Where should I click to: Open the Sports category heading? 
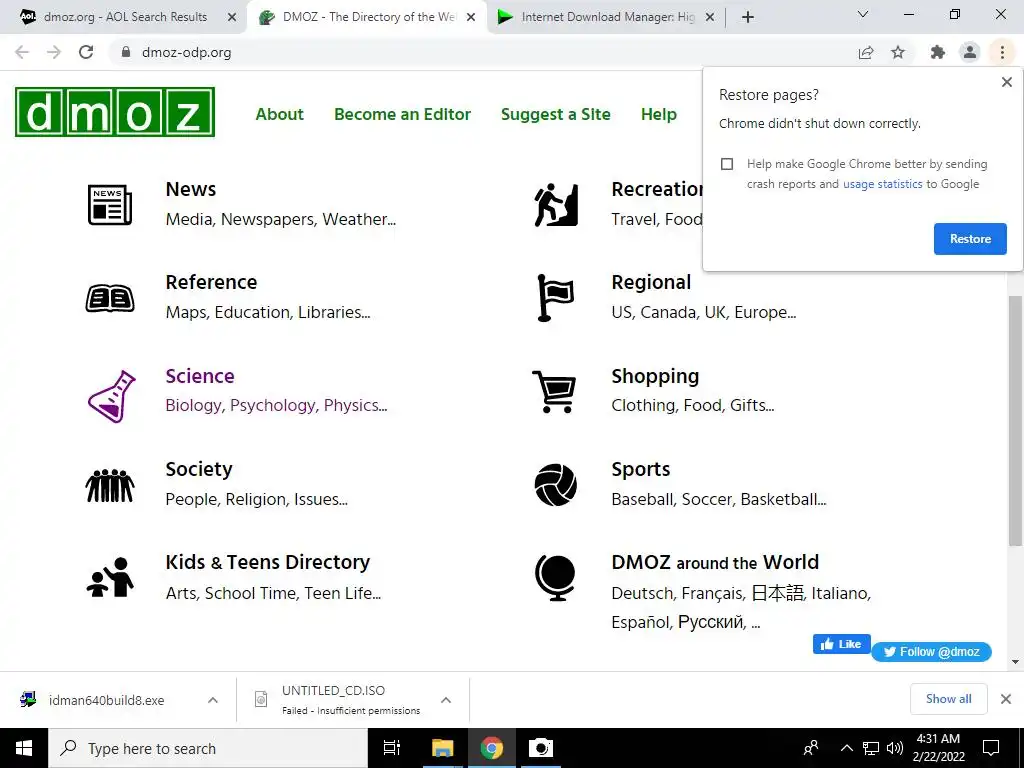coord(641,470)
